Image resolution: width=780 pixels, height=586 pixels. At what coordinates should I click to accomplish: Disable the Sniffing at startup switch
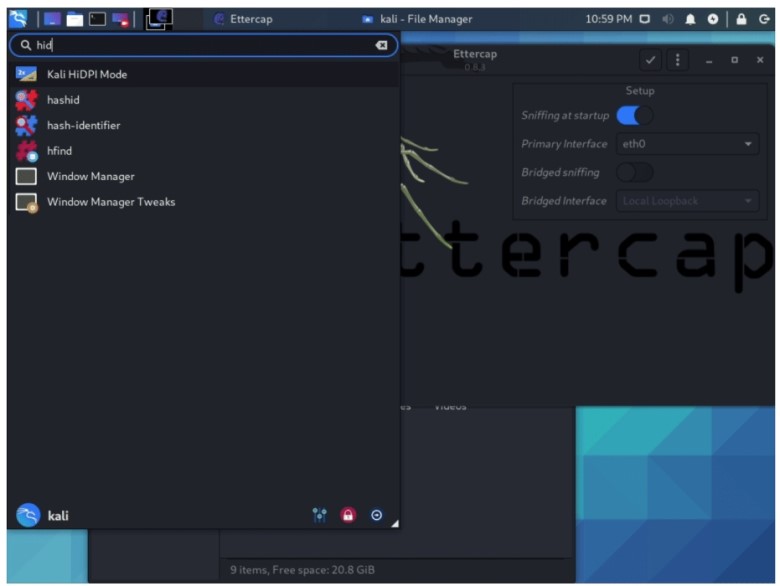(634, 115)
